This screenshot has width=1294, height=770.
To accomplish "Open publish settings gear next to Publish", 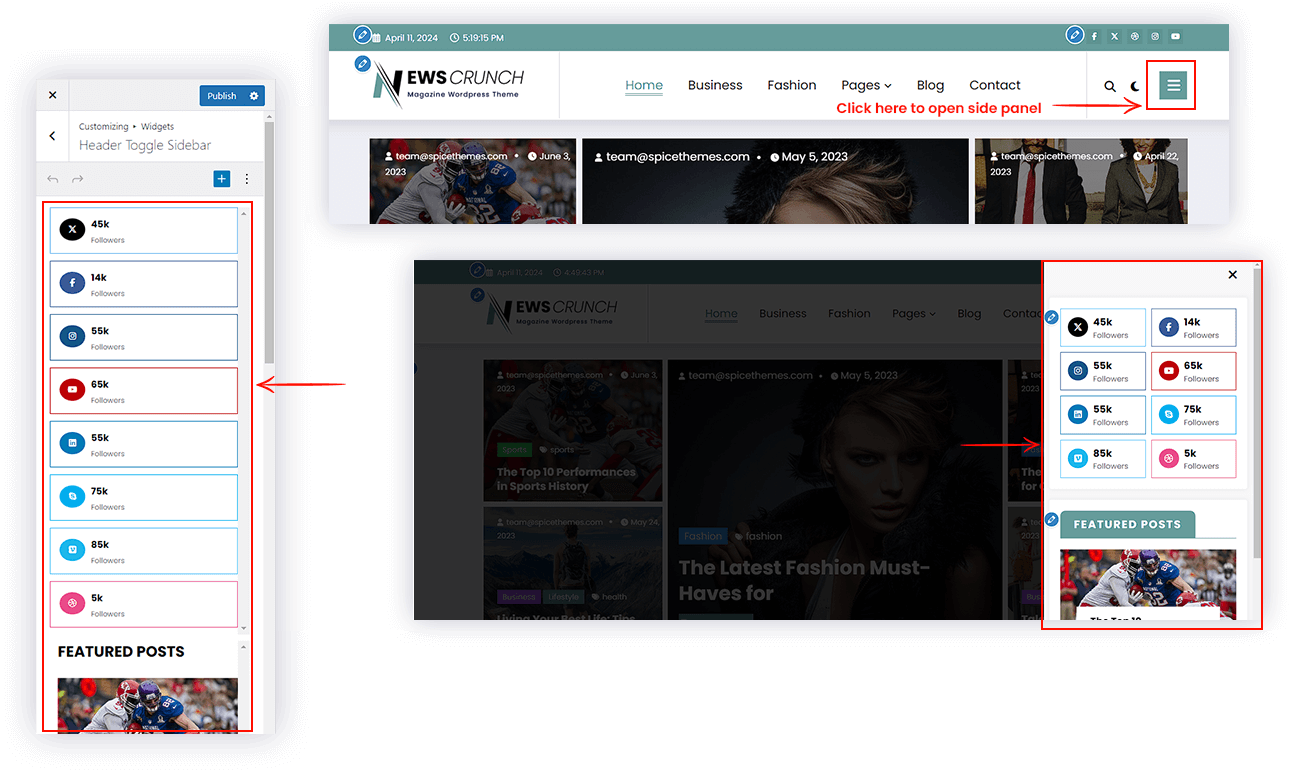I will (x=254, y=96).
